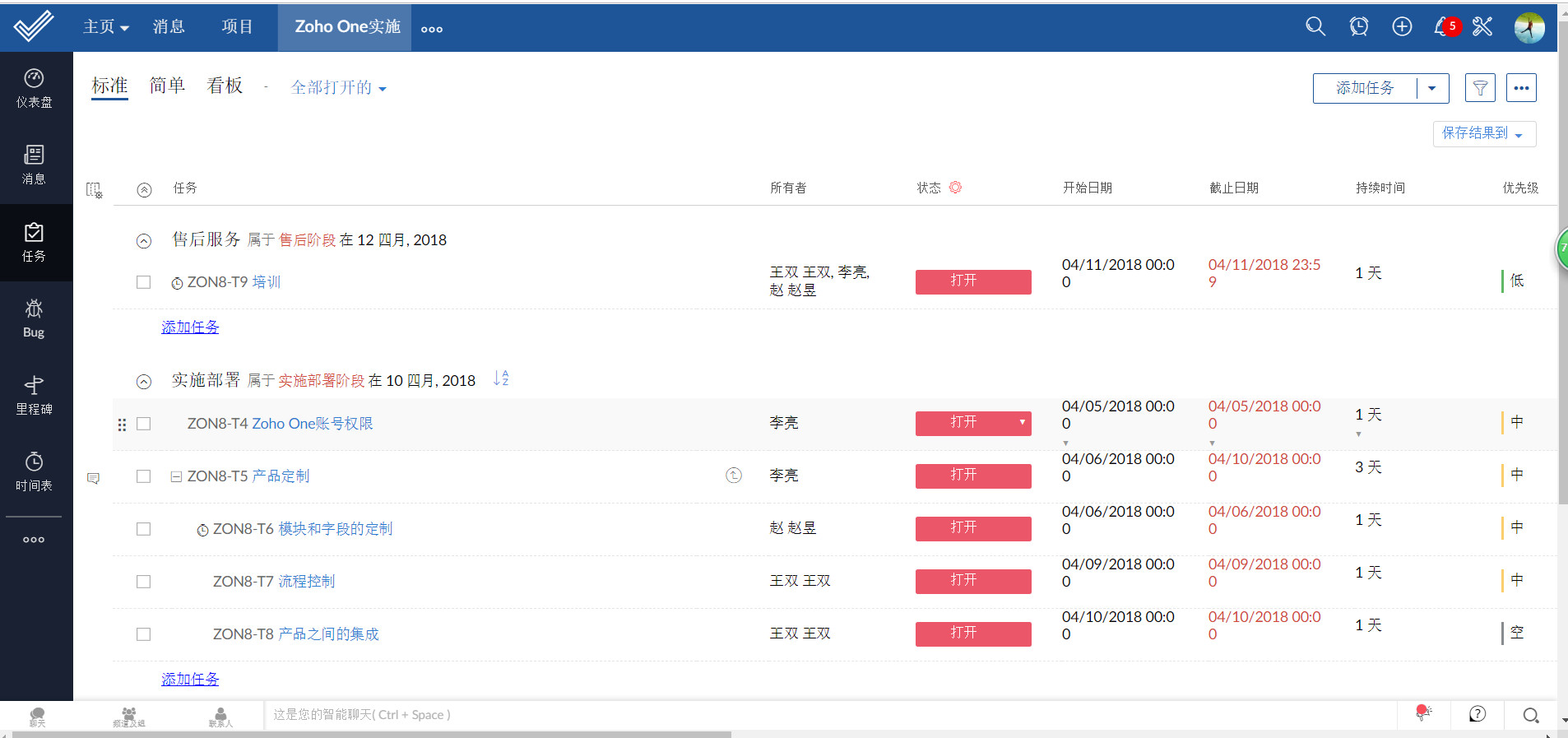Click the plus quick-add icon
Viewport: 1568px width, 738px height.
(1402, 27)
